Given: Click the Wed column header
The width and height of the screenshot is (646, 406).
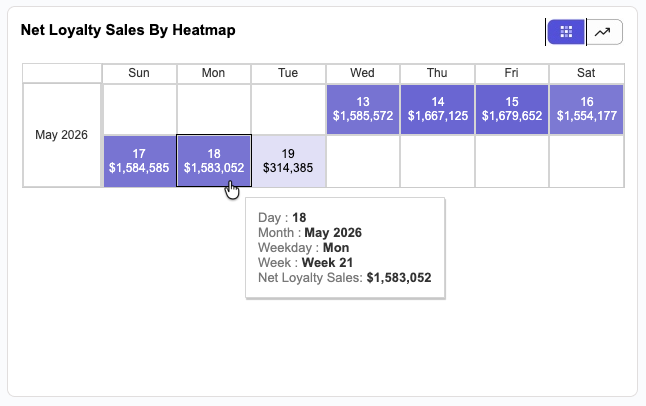Looking at the screenshot, I should coord(363,73).
